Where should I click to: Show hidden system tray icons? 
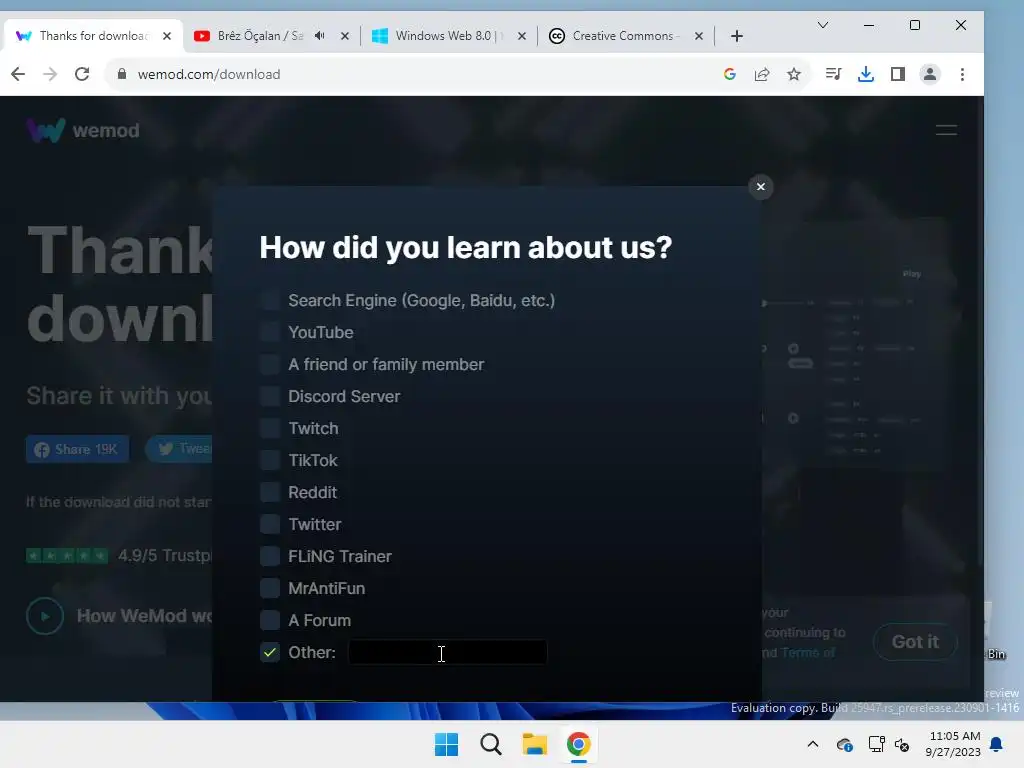coord(812,744)
